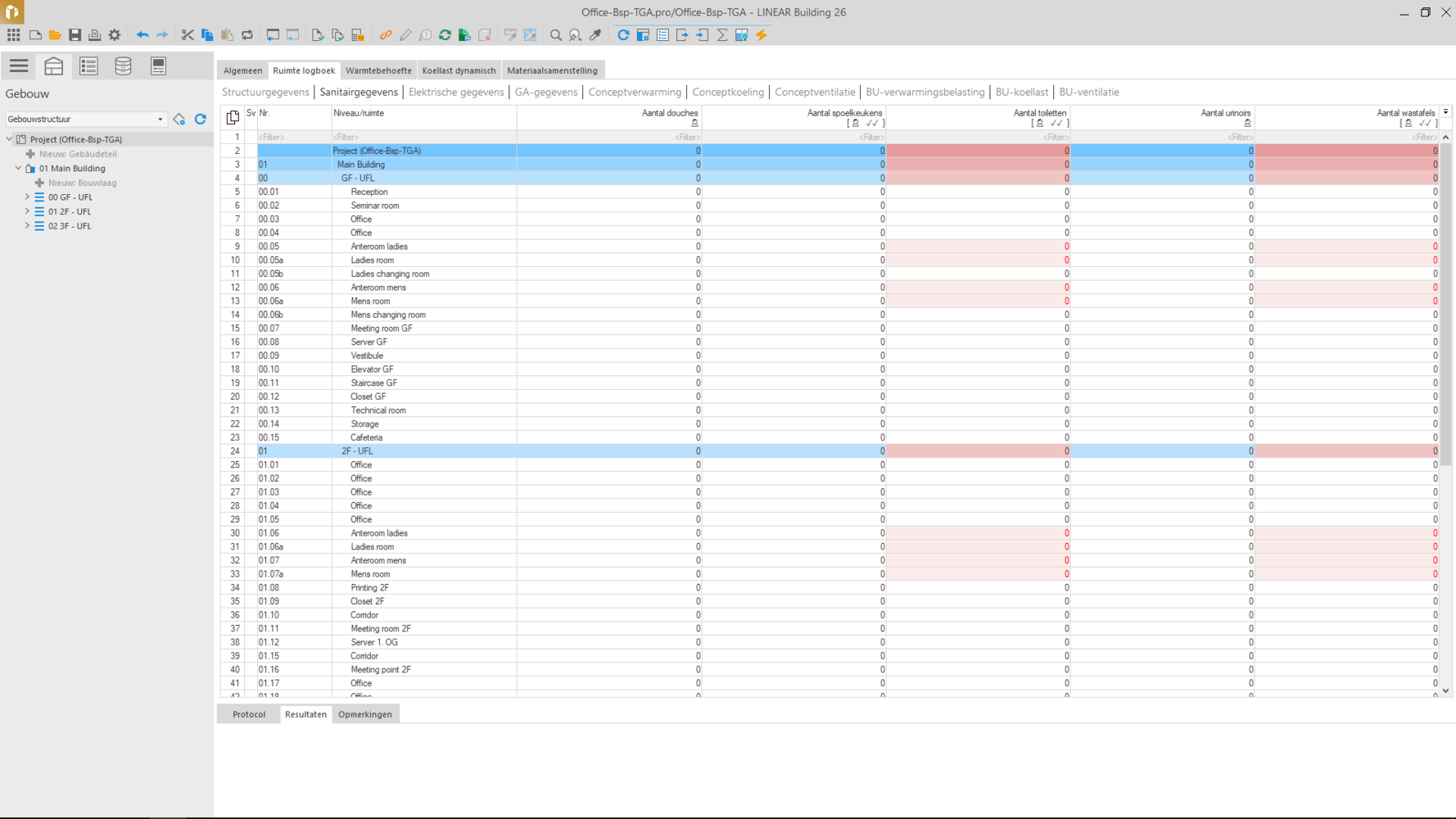Click the settings gear icon in toolbar
Screen dimensions: 1456x819
pos(115,35)
